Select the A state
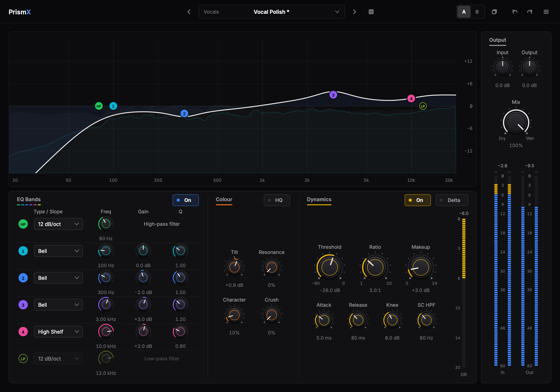The width and height of the screenshot is (560, 392). pos(464,12)
